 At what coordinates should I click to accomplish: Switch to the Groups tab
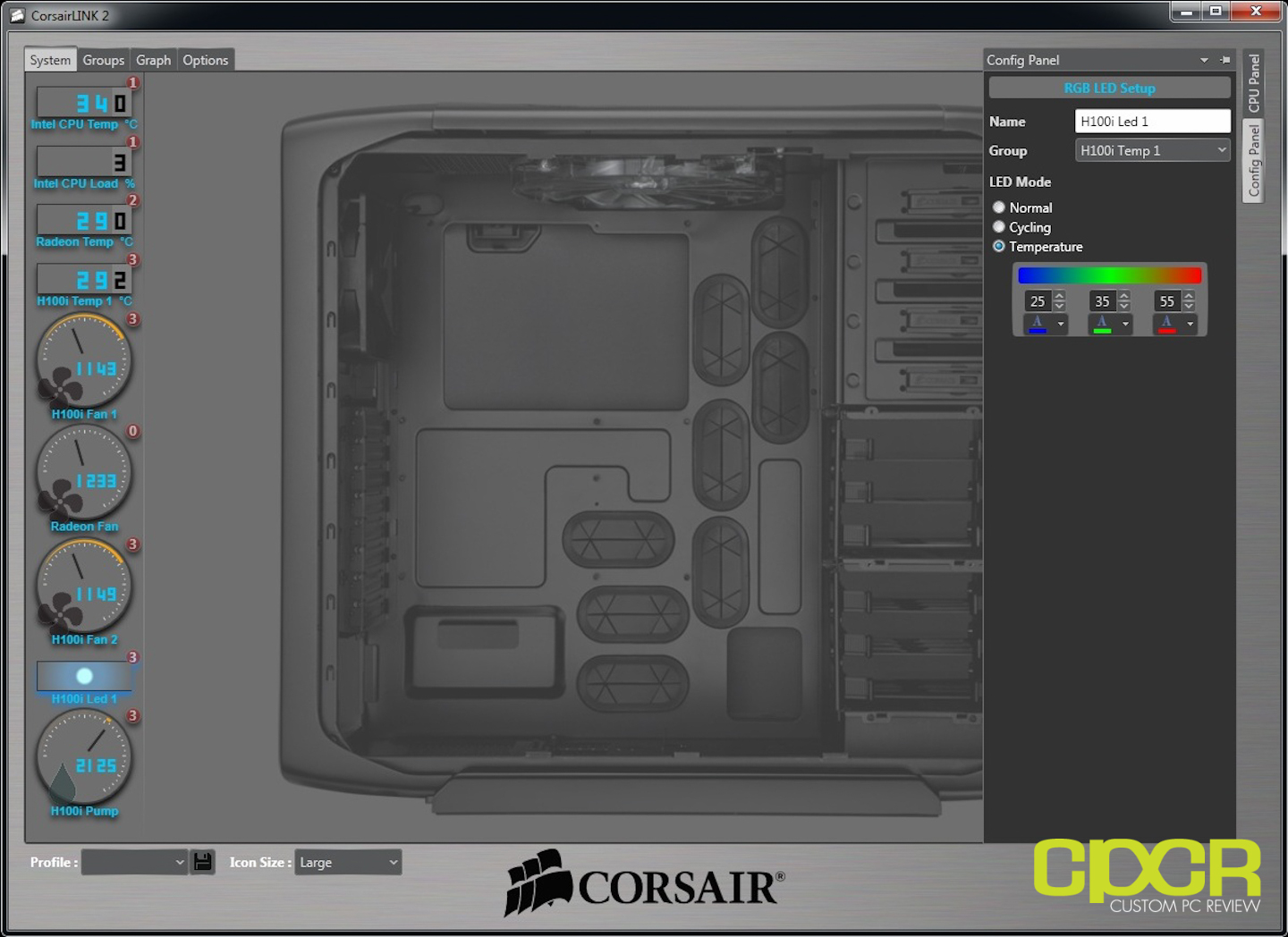tap(104, 60)
